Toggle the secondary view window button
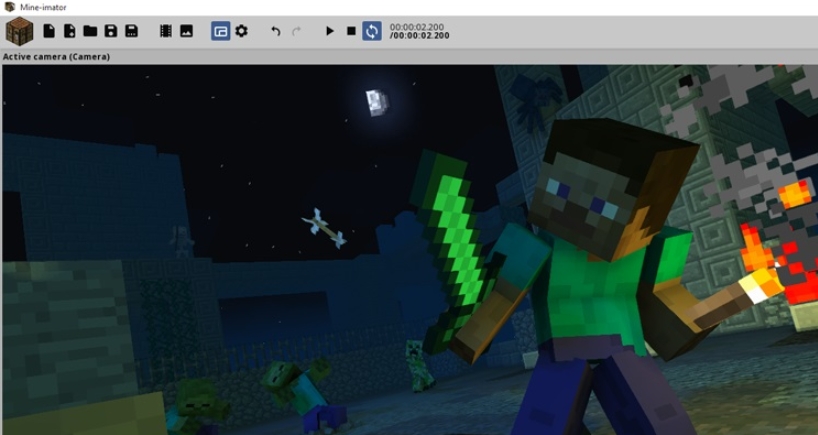 click(x=220, y=31)
